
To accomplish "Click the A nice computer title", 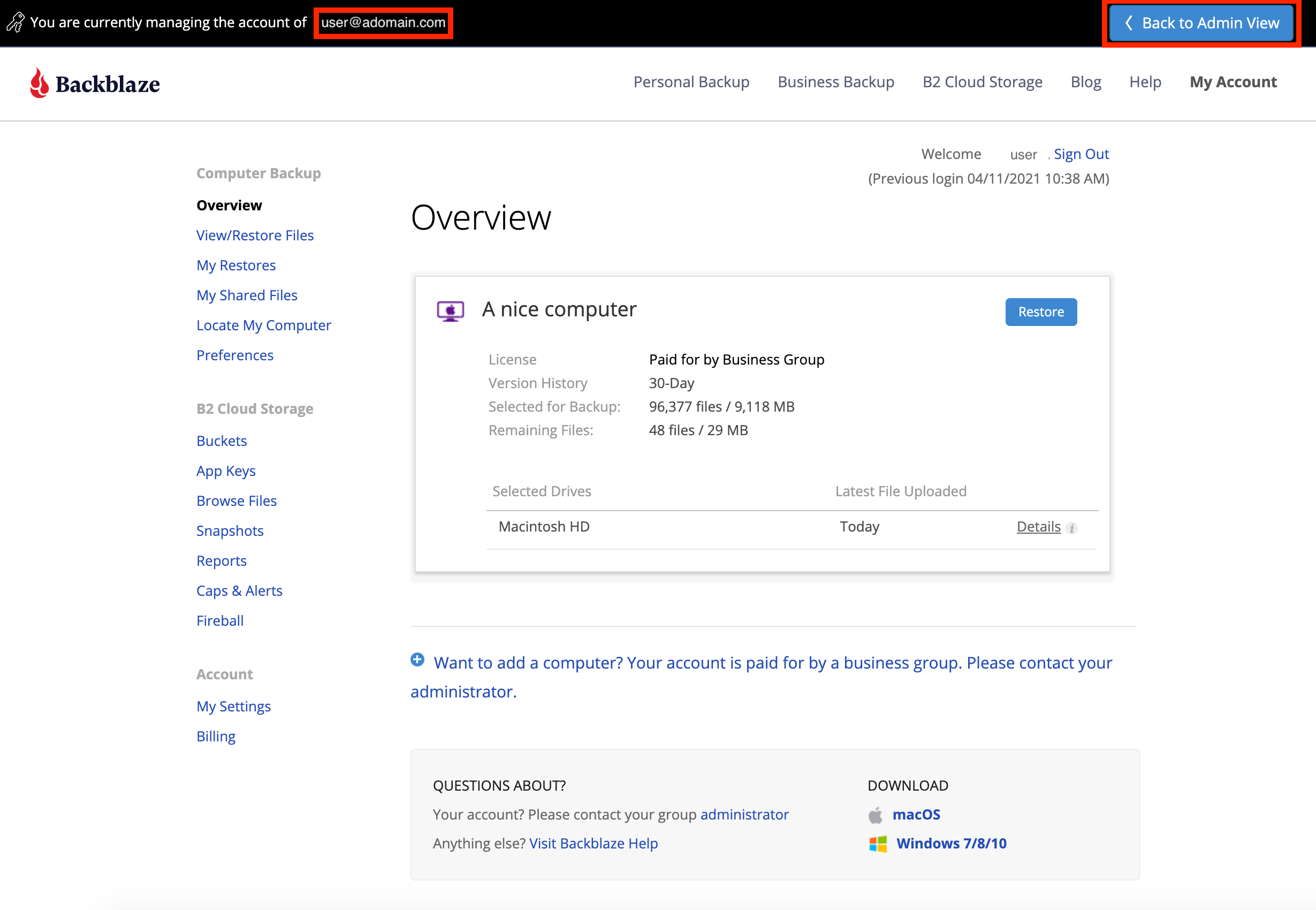I will coord(559,309).
